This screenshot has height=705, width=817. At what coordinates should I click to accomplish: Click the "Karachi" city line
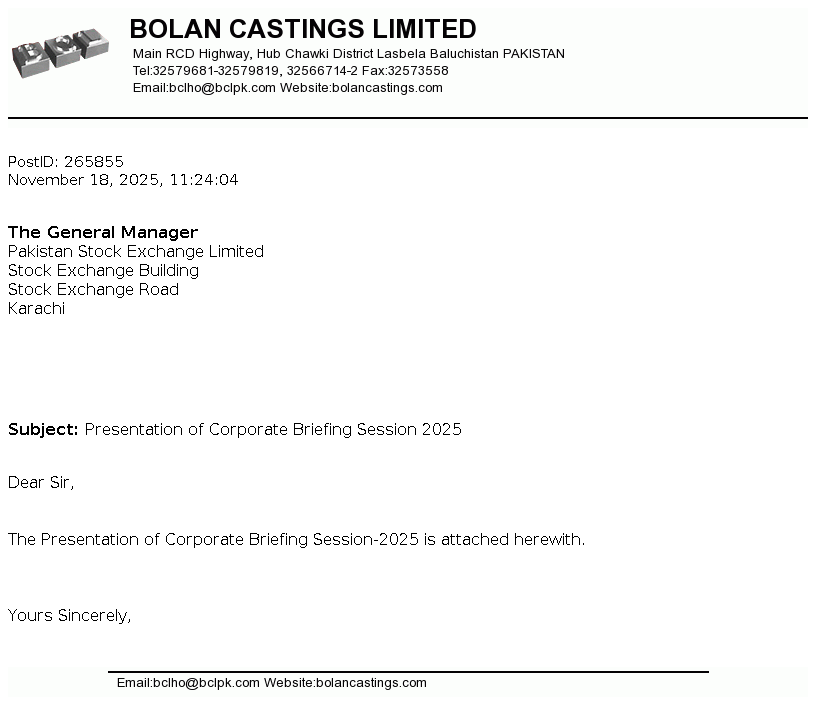(x=36, y=309)
